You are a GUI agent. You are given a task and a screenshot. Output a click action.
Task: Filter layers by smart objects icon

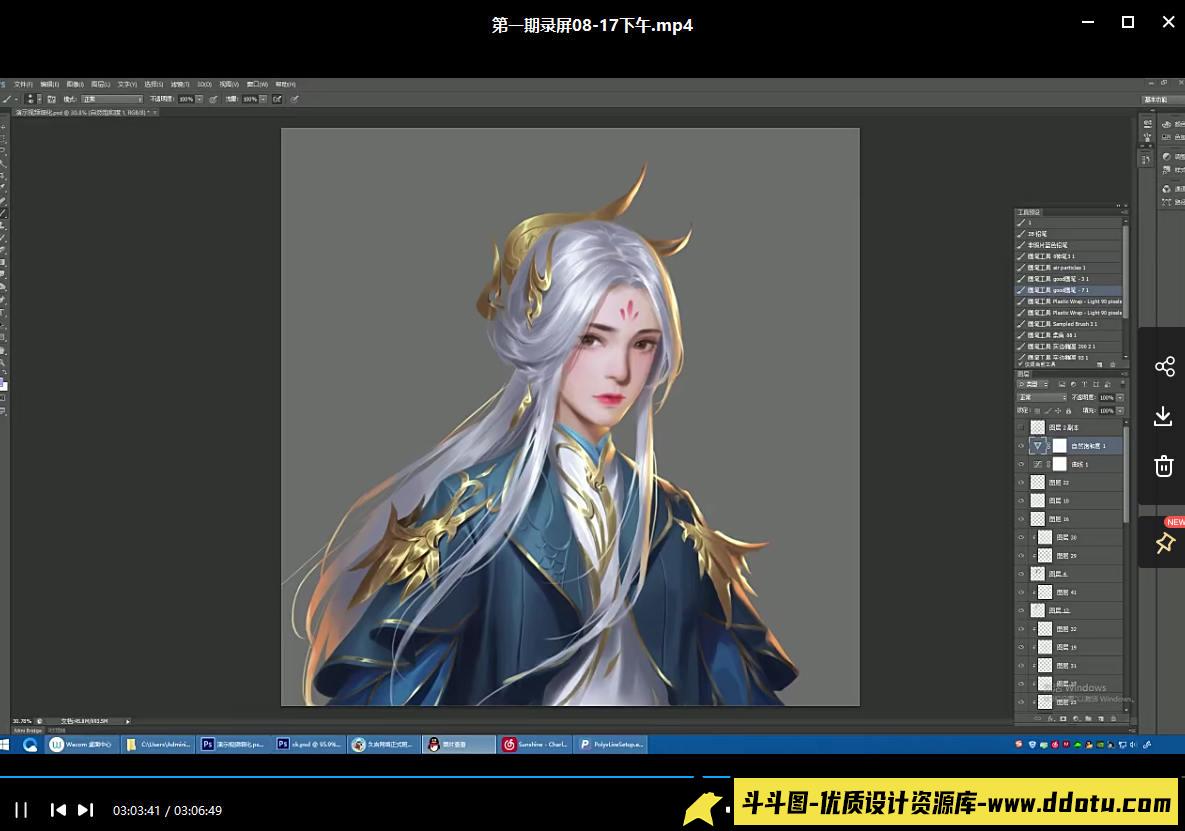click(1107, 385)
